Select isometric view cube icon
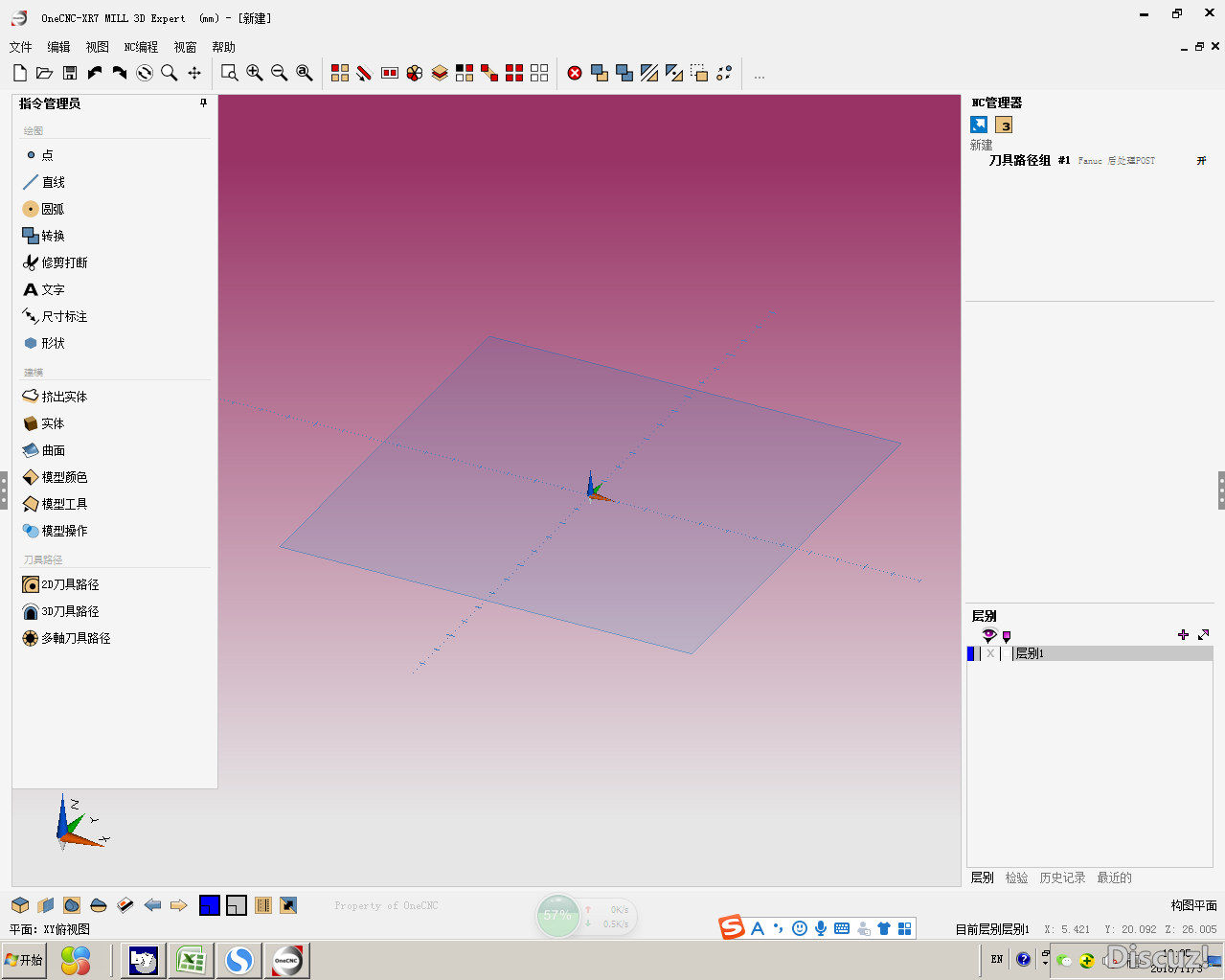 [x=20, y=905]
